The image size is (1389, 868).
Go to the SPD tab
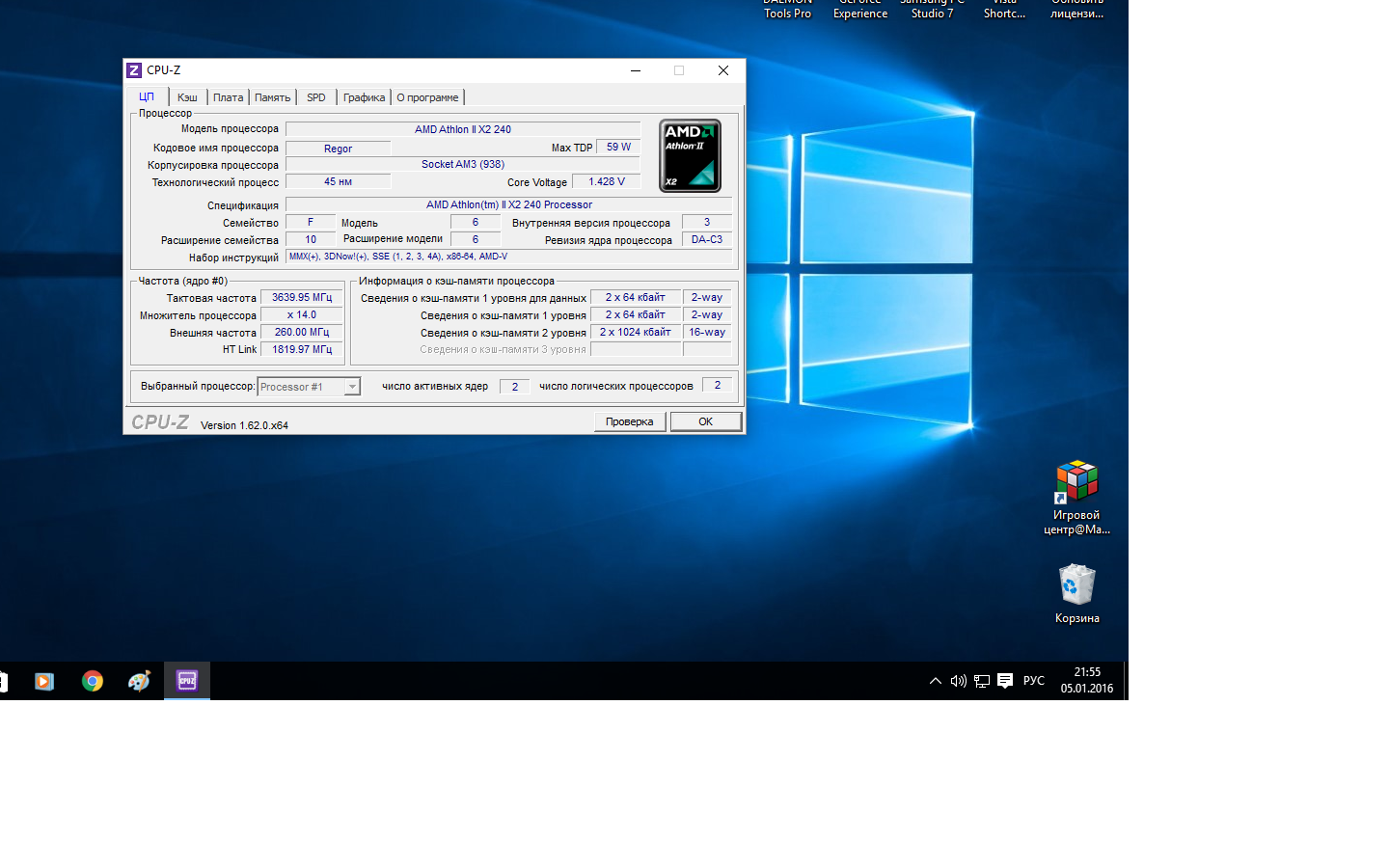(x=316, y=97)
